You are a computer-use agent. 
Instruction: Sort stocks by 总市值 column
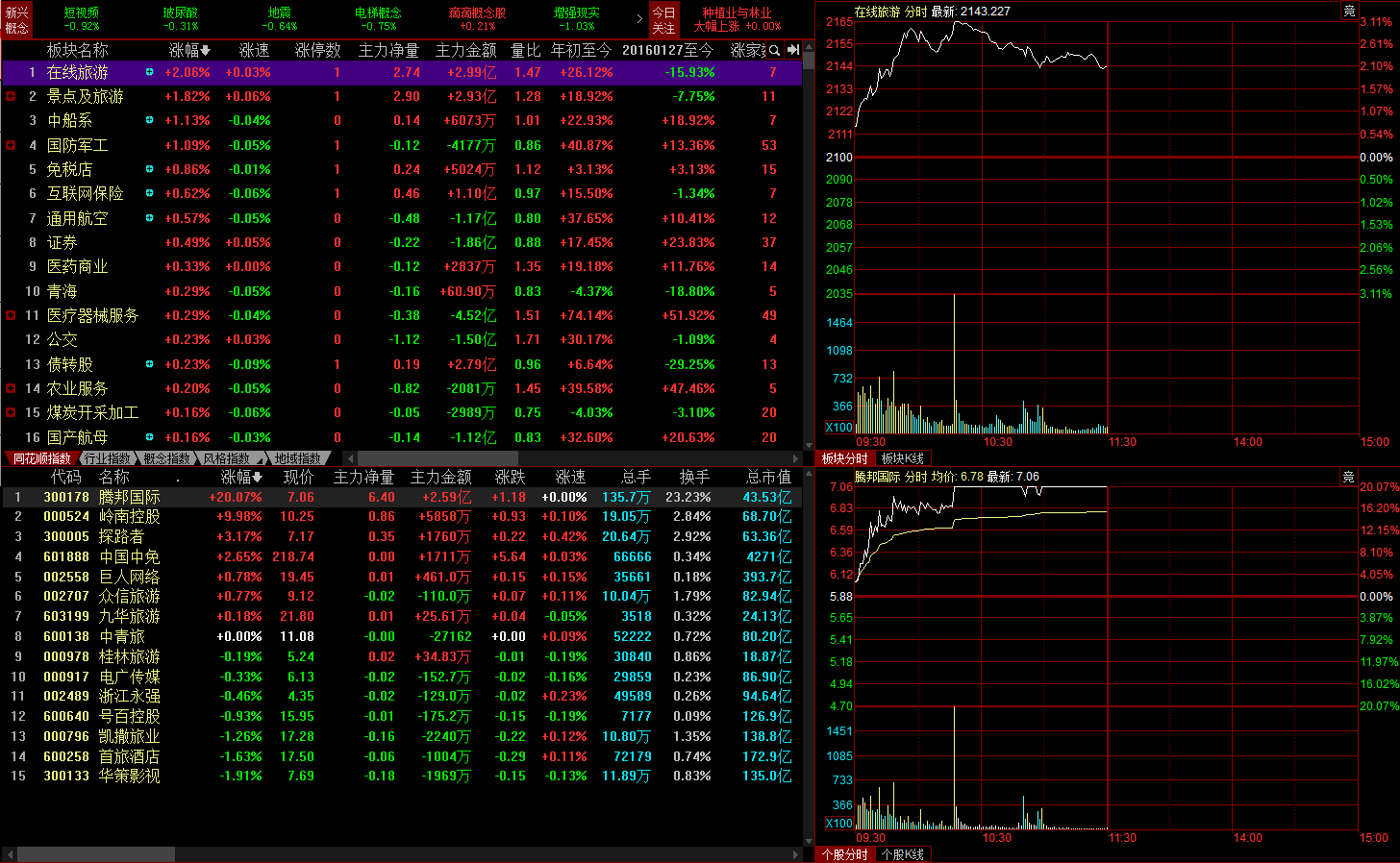click(x=768, y=477)
